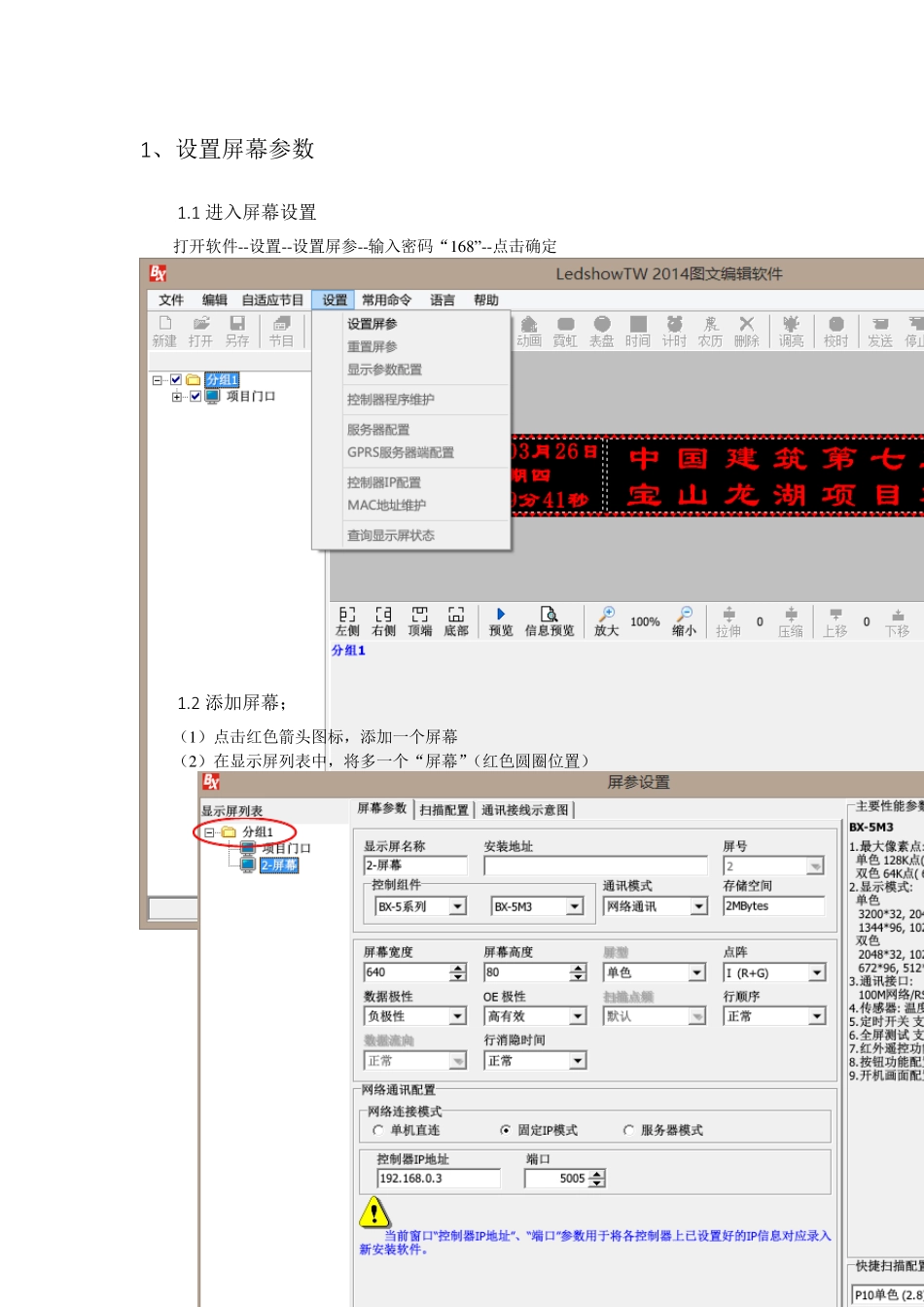The image size is (924, 1307).
Task: Click the 拉伸 (Stretch) icon
Action: pyautogui.click(x=729, y=614)
